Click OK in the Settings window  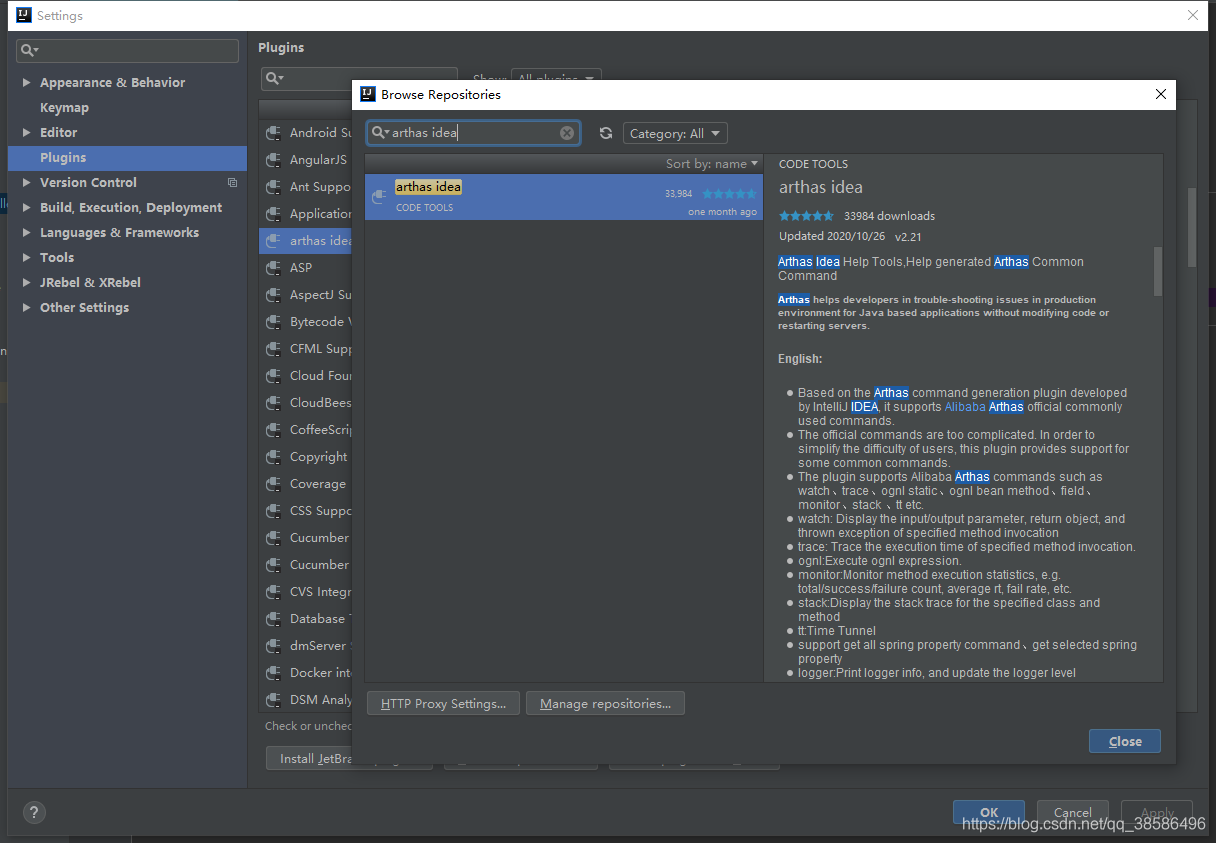click(x=989, y=812)
